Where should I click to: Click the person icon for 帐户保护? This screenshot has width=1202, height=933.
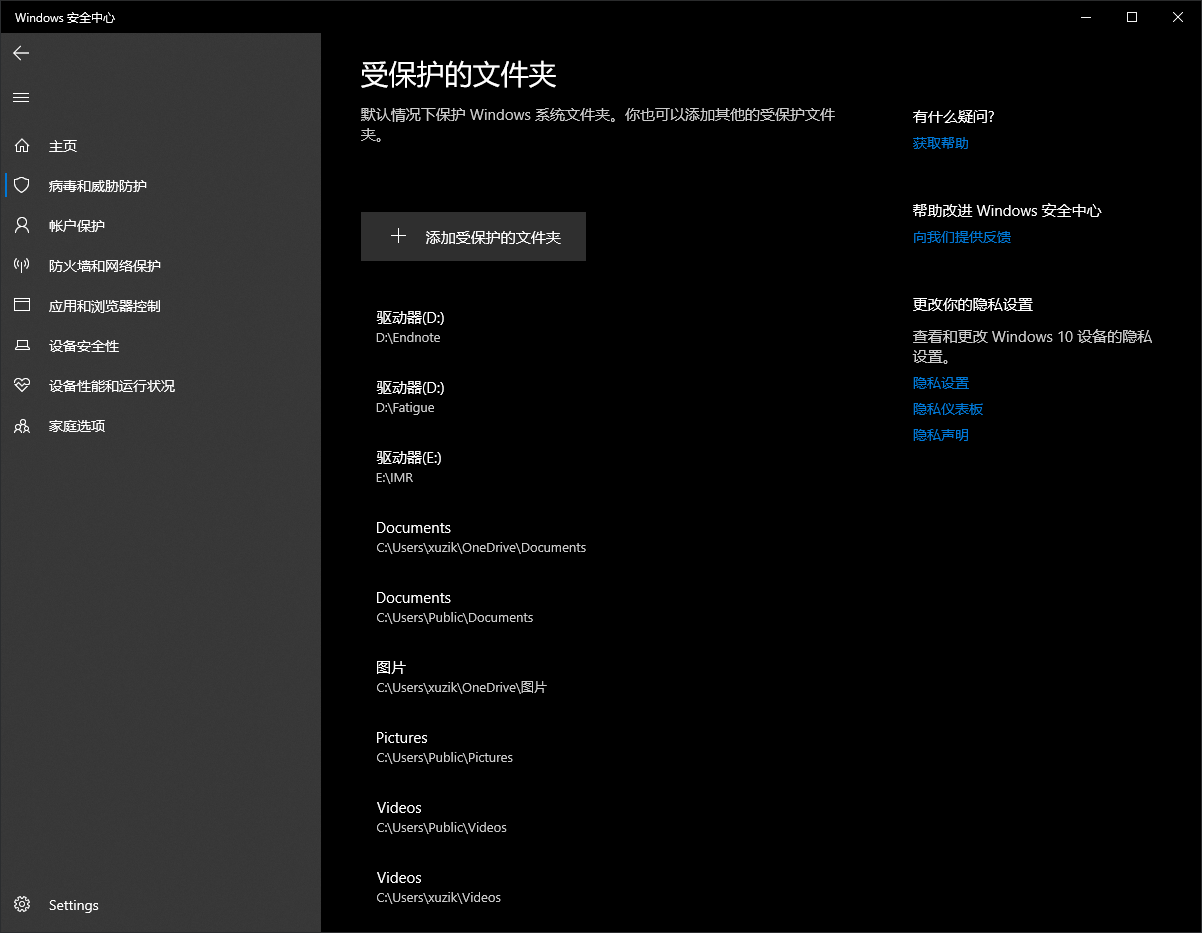point(22,226)
